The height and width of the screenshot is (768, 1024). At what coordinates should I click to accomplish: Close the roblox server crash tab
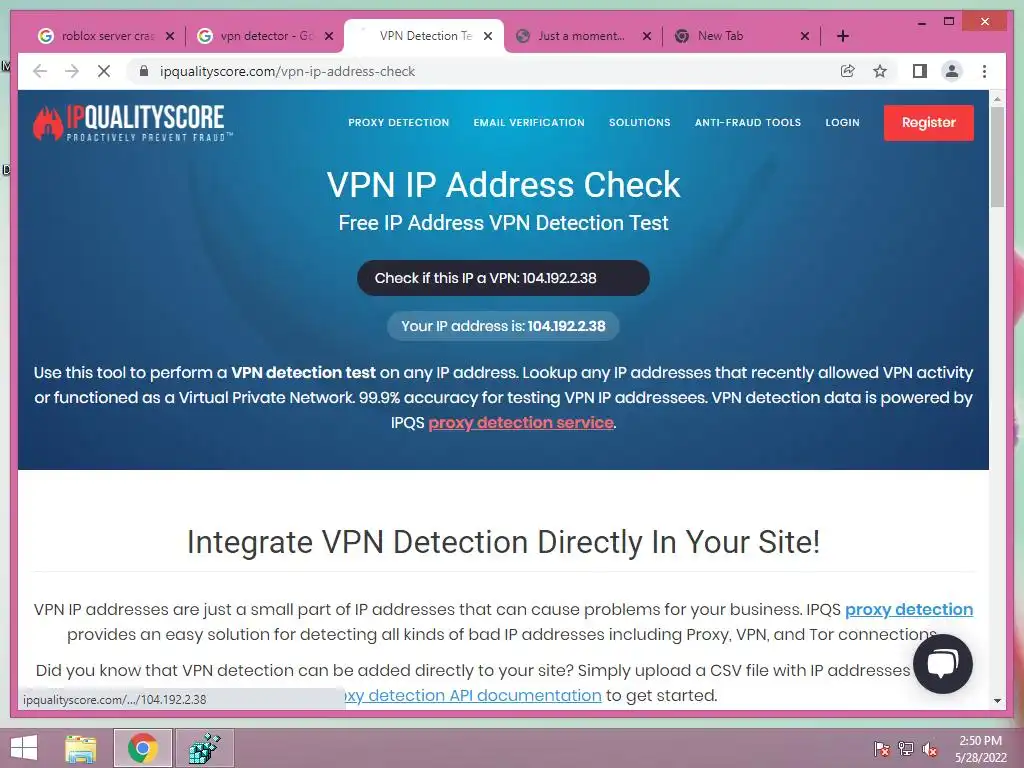pyautogui.click(x=170, y=36)
